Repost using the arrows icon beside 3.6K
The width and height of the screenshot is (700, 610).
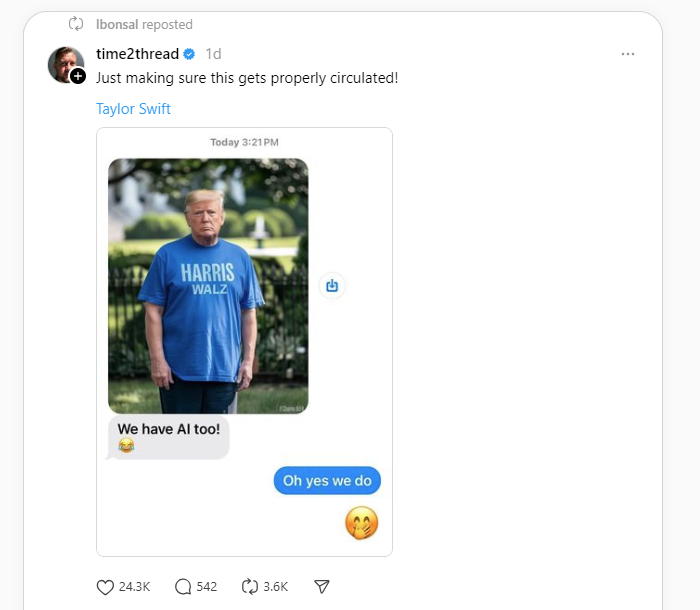pos(251,587)
